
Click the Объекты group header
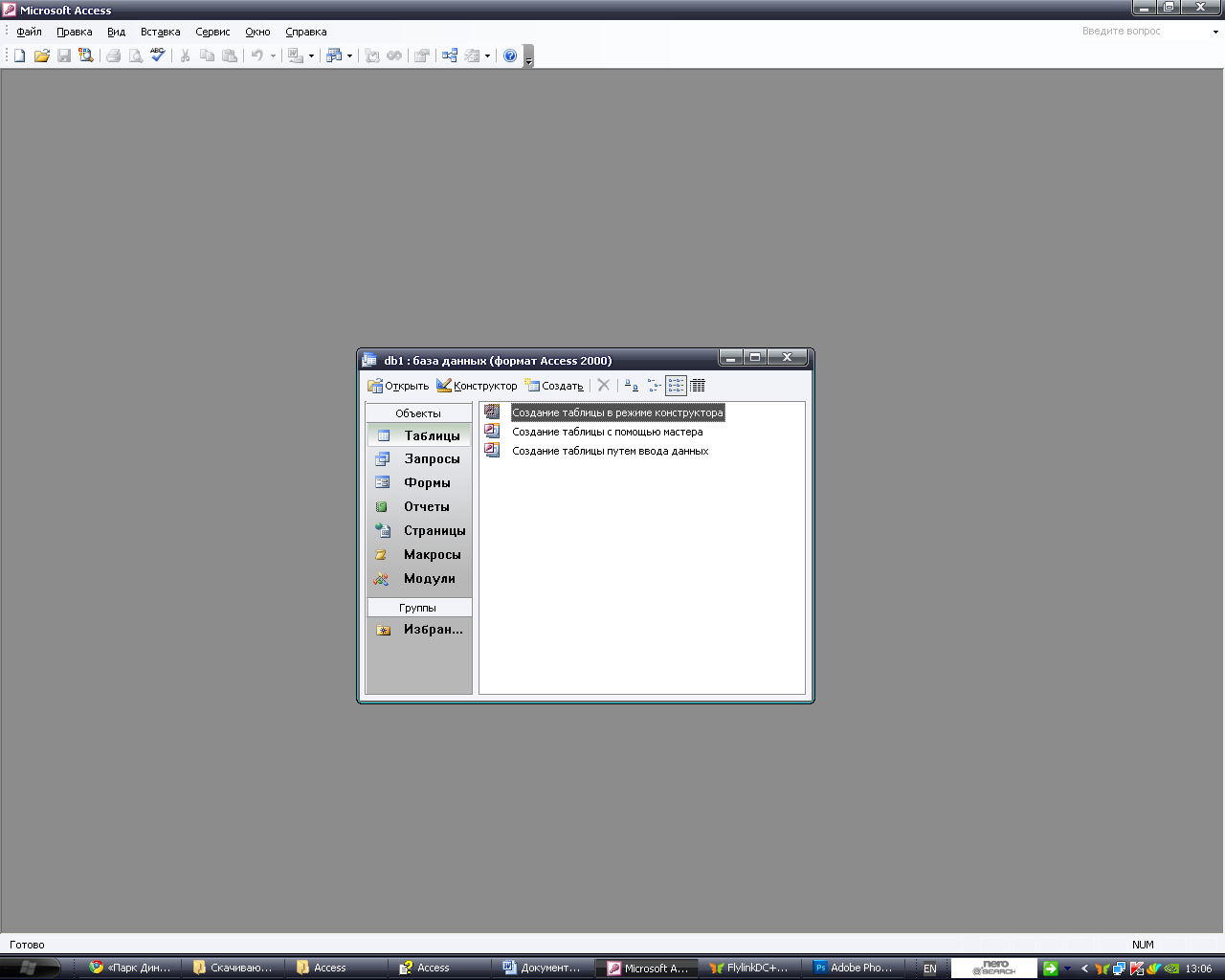(x=419, y=413)
